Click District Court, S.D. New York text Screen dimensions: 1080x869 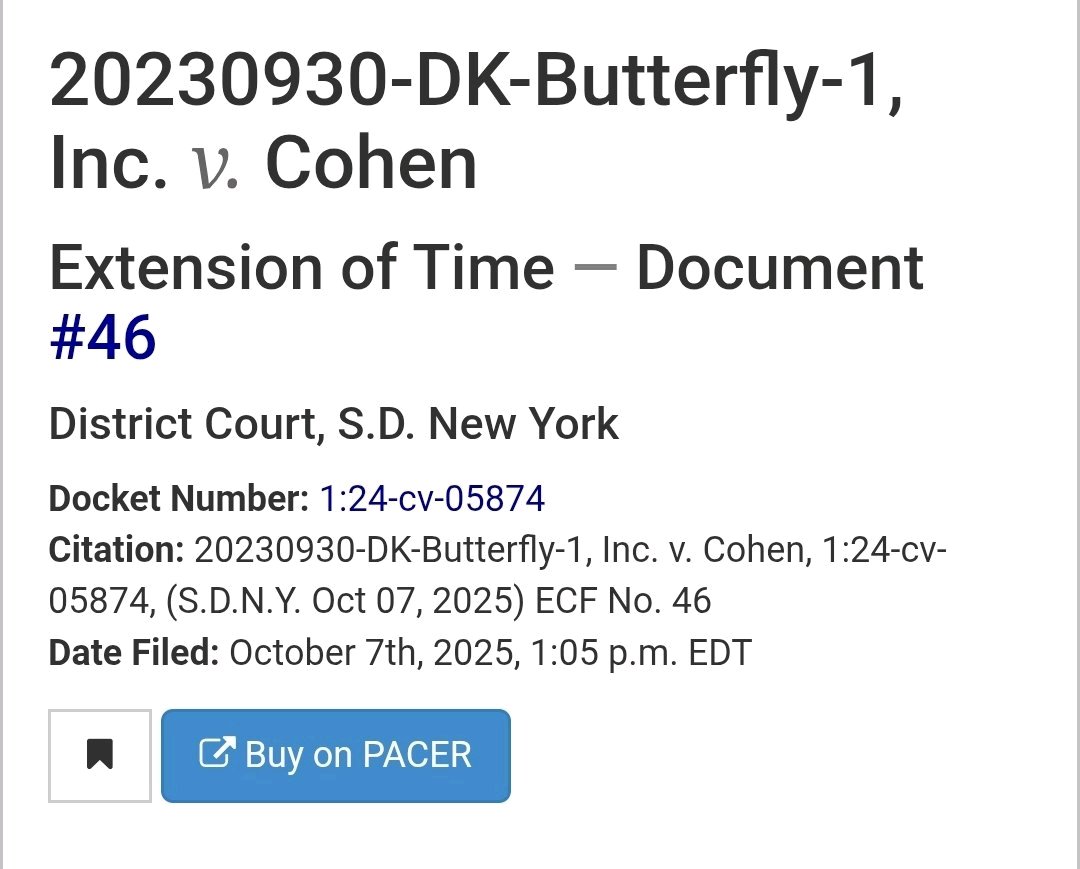(x=334, y=424)
